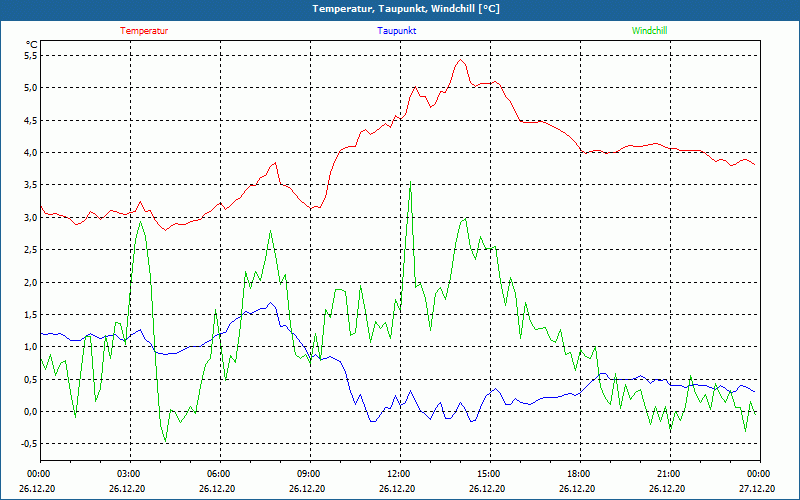Click the 5,0 y-axis value
The height and width of the screenshot is (500, 800).
(x=31, y=88)
